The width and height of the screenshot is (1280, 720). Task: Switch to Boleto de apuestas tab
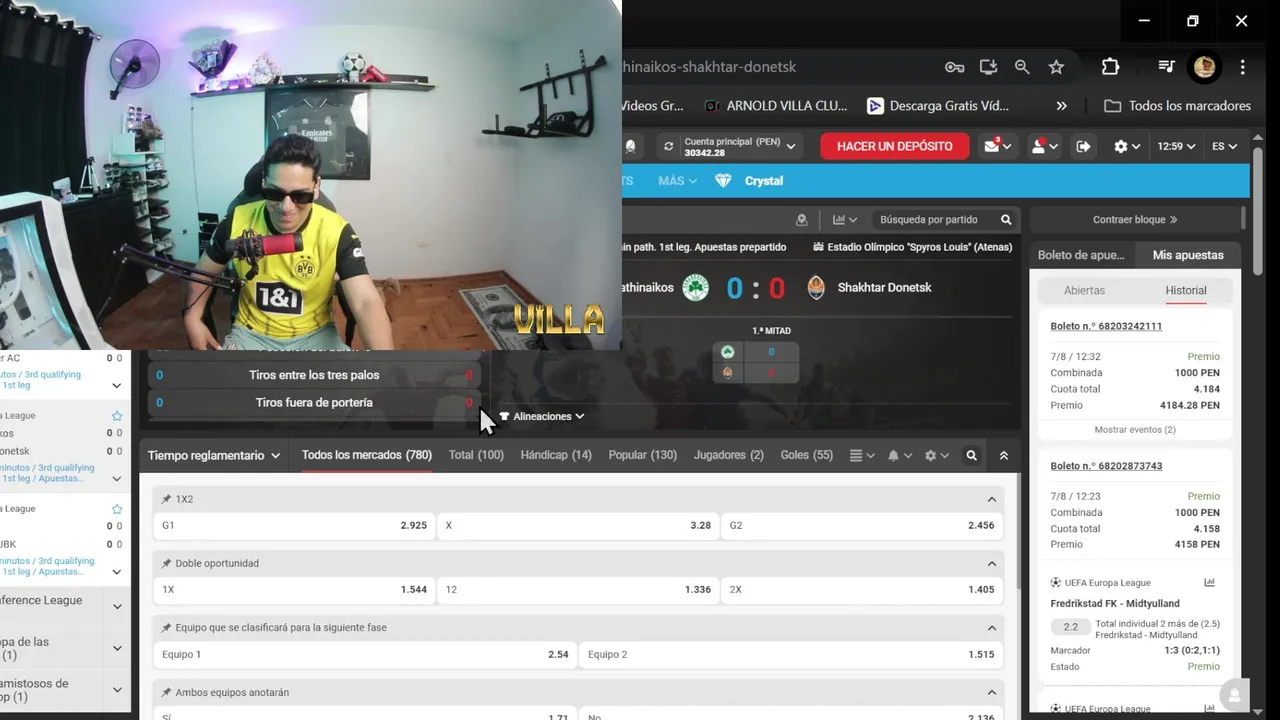coord(1081,255)
